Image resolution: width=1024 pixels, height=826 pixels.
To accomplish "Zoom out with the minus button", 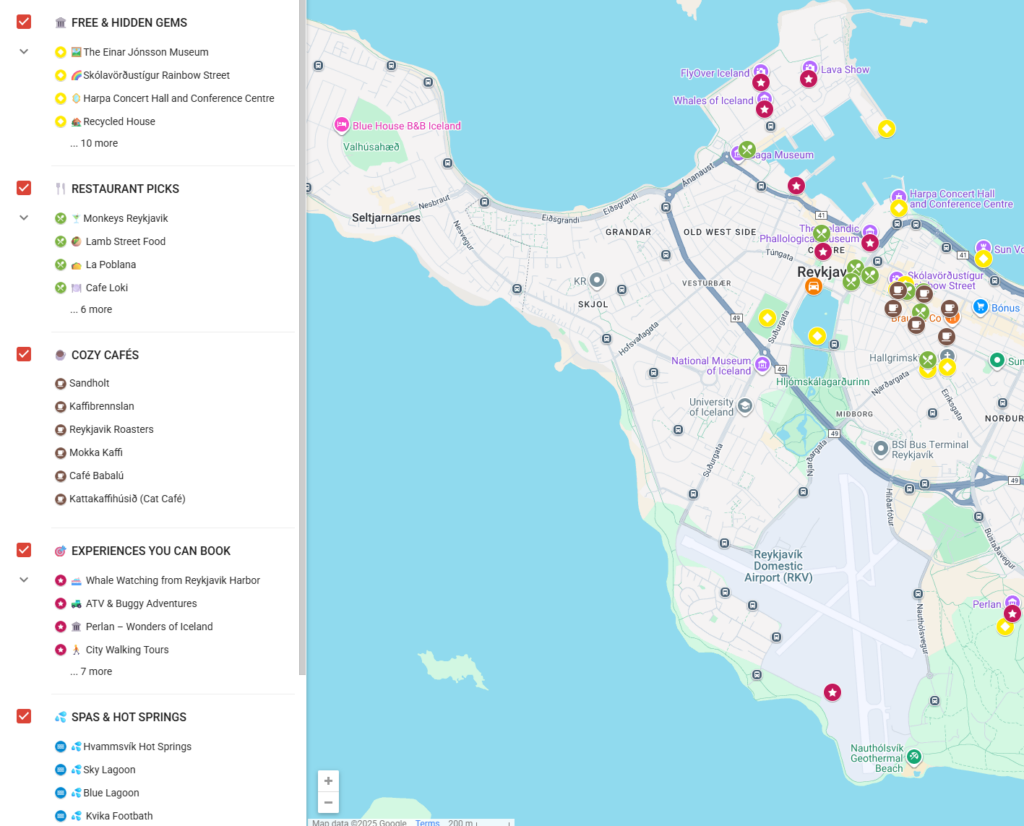I will [328, 802].
